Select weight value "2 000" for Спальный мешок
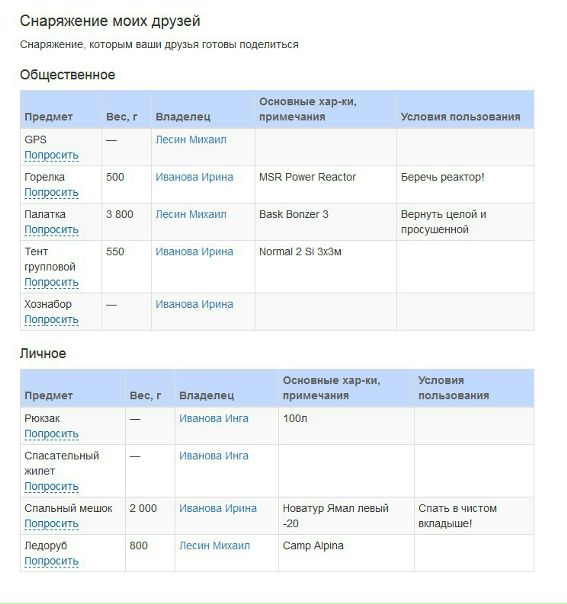Image resolution: width=567 pixels, height=604 pixels. point(143,508)
